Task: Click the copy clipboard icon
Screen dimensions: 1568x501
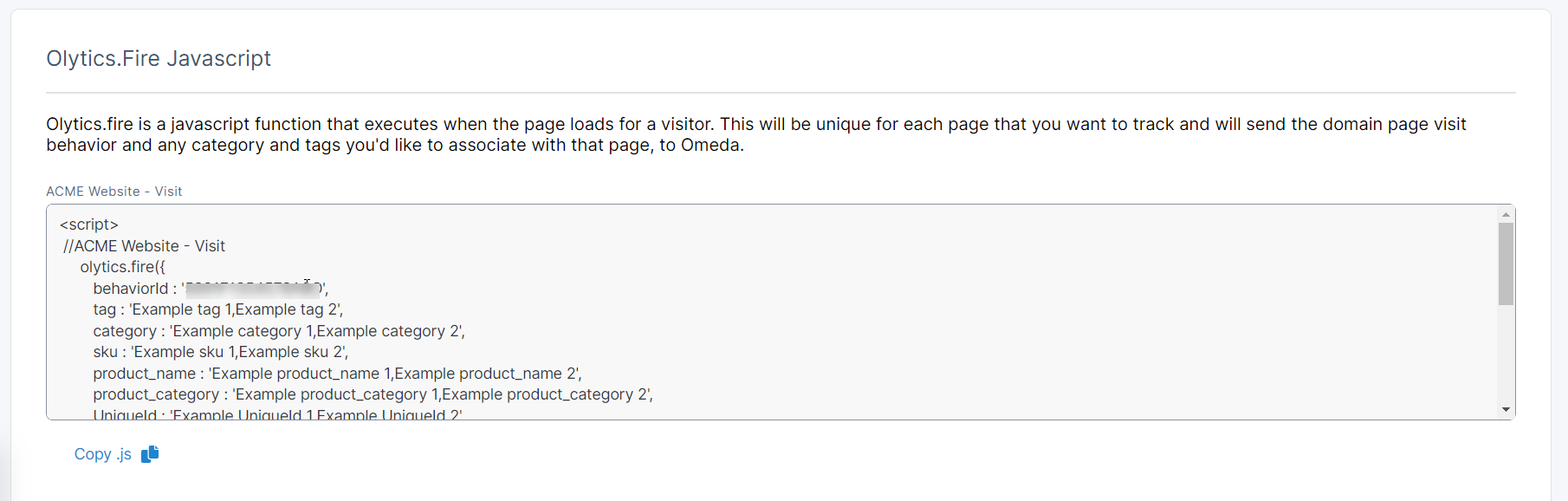Action: coord(150,454)
